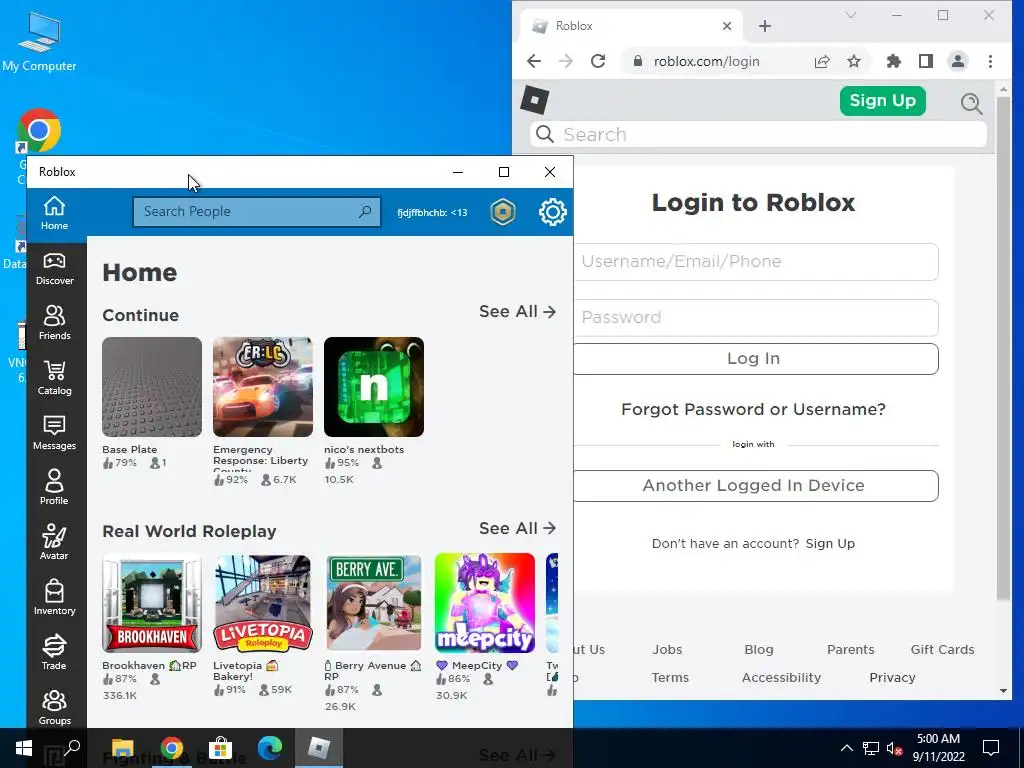Screen dimensions: 1024x768
Task: Click the roblox.com/login address bar
Action: tap(706, 61)
